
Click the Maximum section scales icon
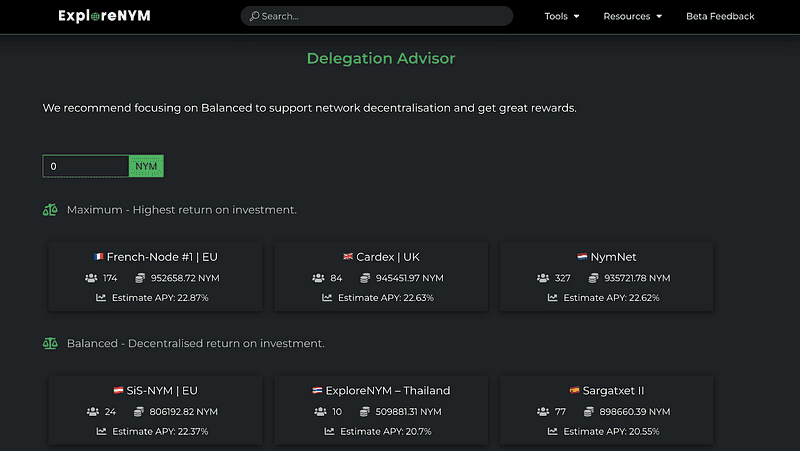pyautogui.click(x=50, y=210)
